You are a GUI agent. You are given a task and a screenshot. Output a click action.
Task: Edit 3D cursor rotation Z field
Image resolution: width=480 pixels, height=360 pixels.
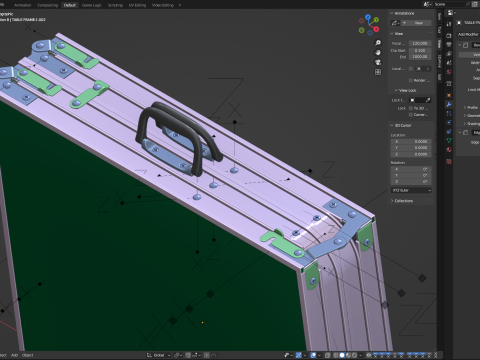point(411,182)
